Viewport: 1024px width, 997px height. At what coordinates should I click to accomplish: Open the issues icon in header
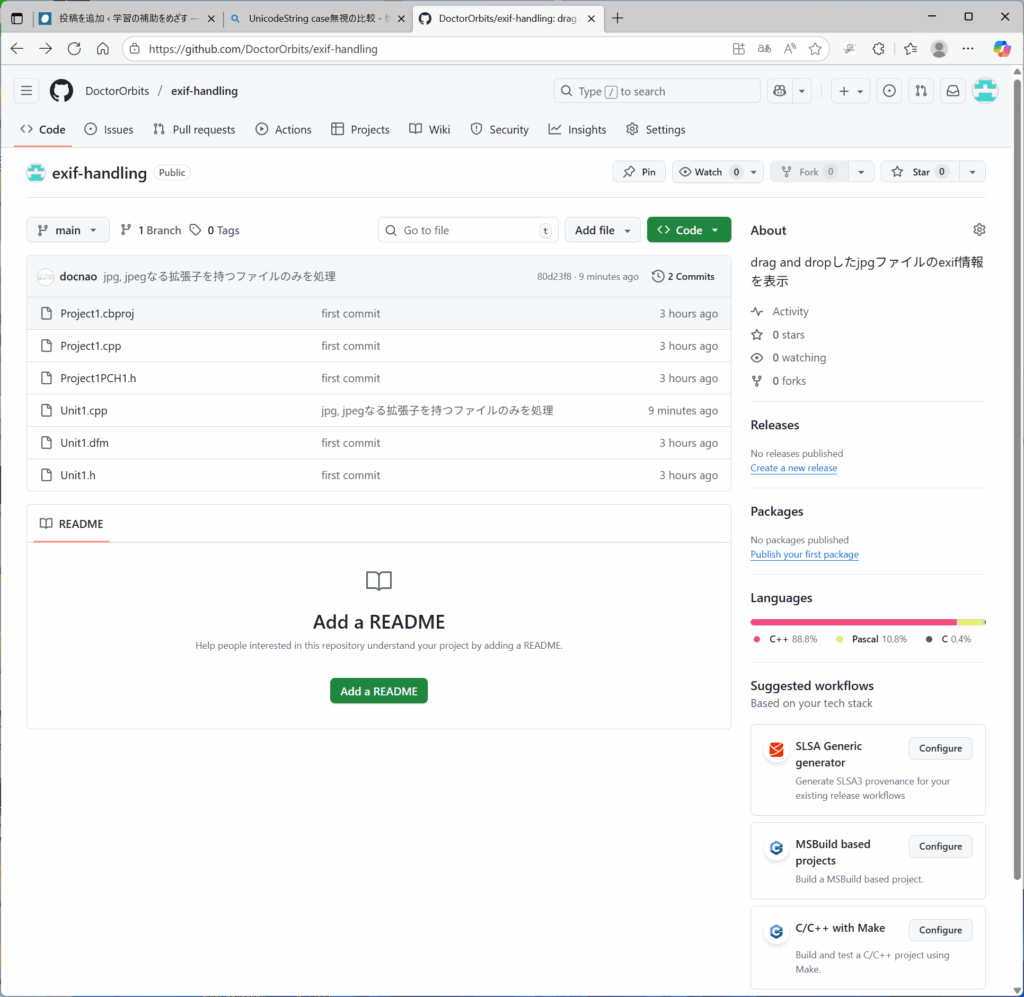[x=889, y=91]
